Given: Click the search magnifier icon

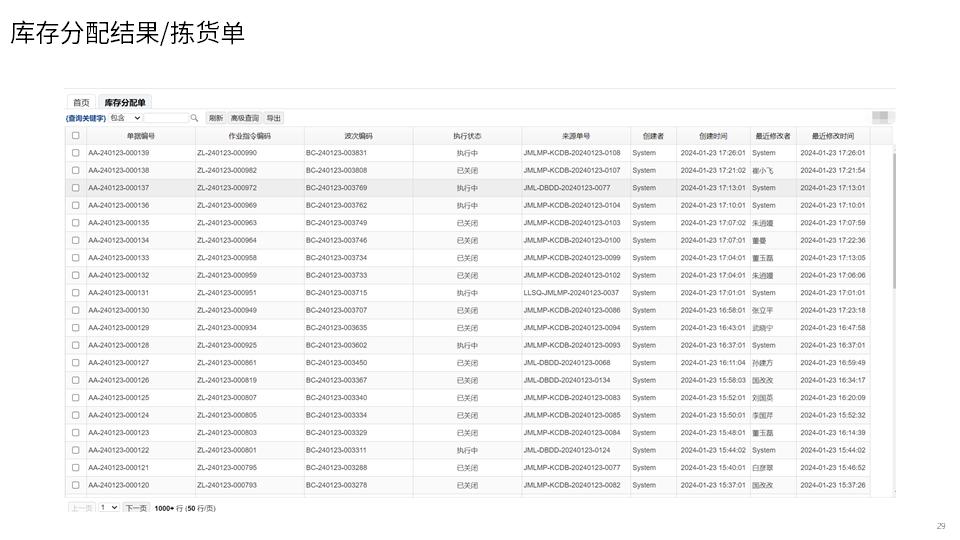Looking at the screenshot, I should [x=195, y=118].
